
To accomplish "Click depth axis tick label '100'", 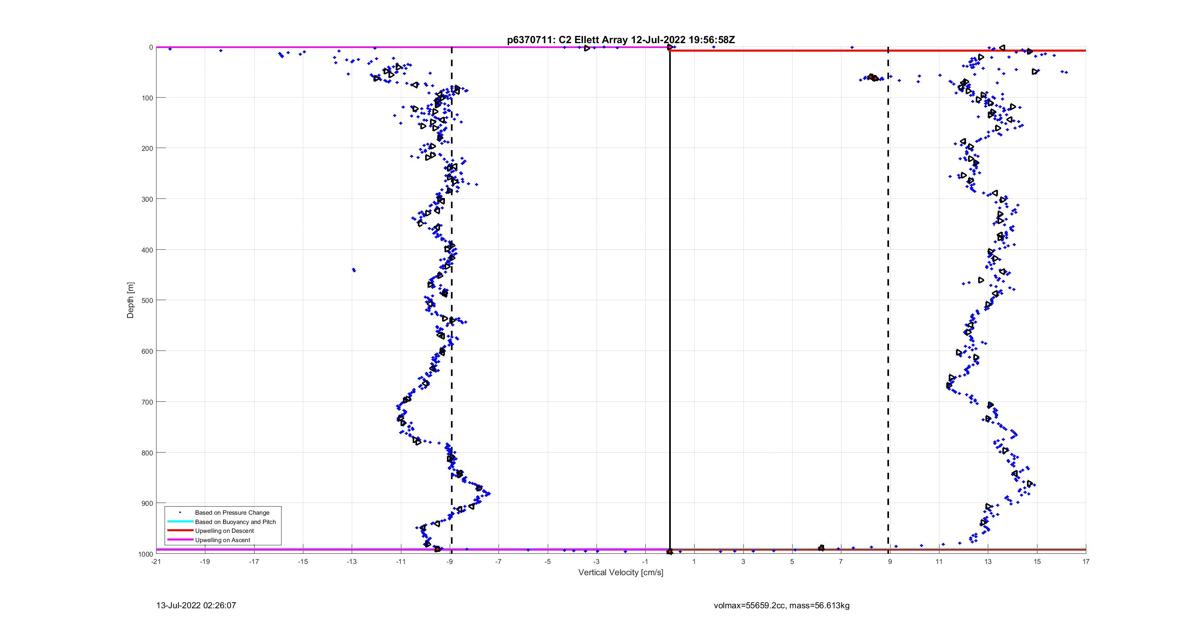I will point(146,97).
